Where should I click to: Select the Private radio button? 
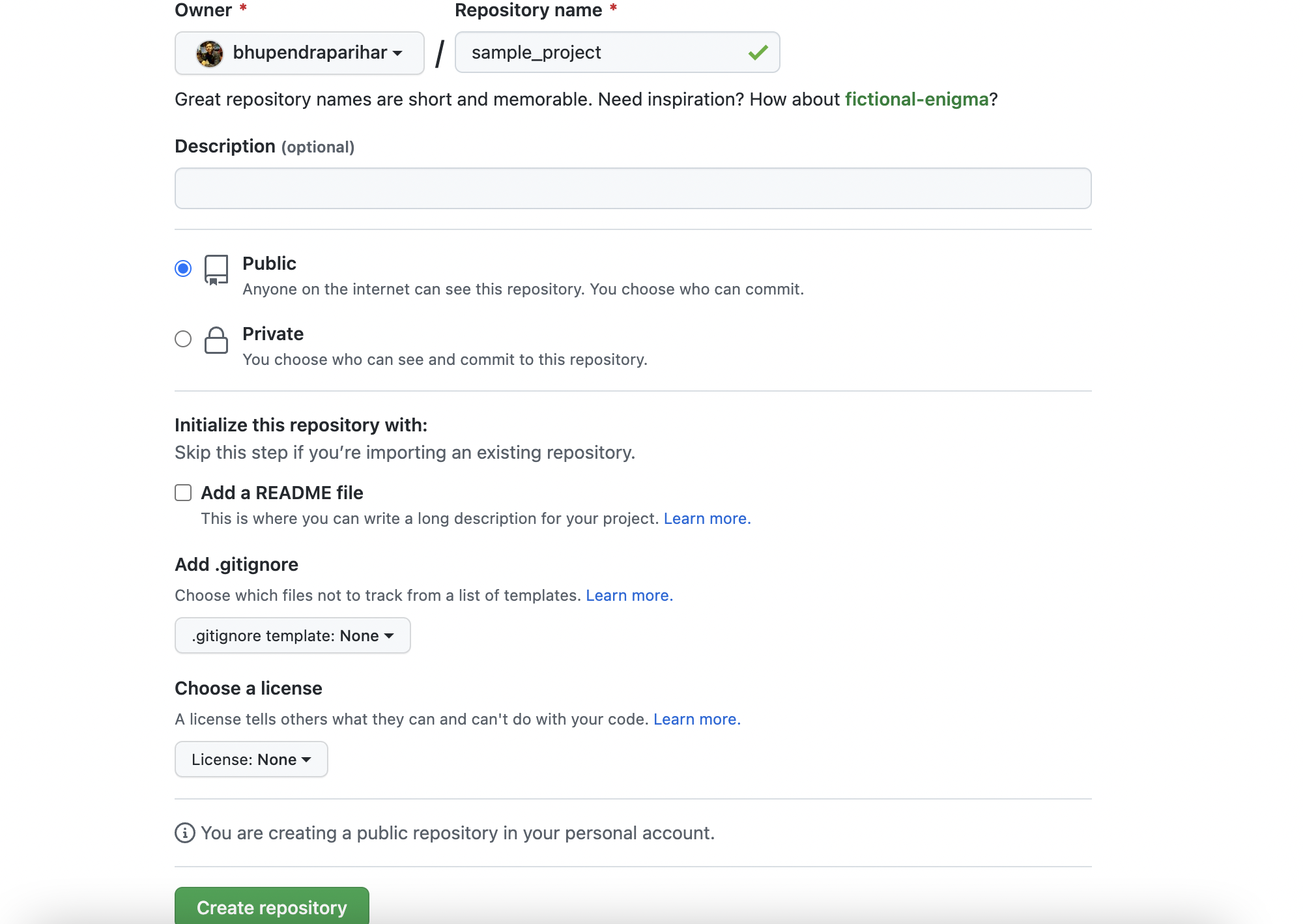(183, 339)
